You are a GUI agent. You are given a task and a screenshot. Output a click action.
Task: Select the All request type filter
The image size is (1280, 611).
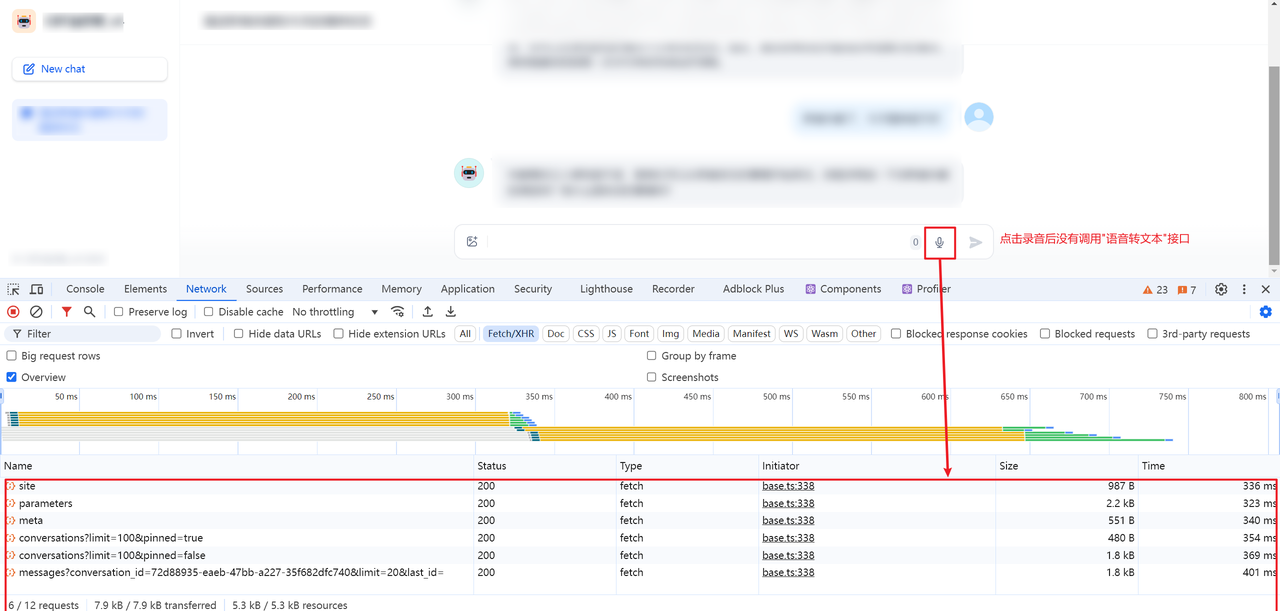pyautogui.click(x=465, y=334)
